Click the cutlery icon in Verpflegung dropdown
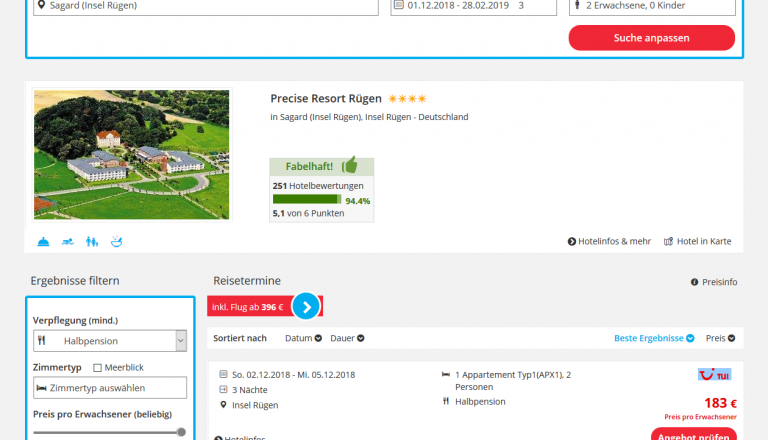Viewport: 768px width, 440px height. (x=42, y=341)
